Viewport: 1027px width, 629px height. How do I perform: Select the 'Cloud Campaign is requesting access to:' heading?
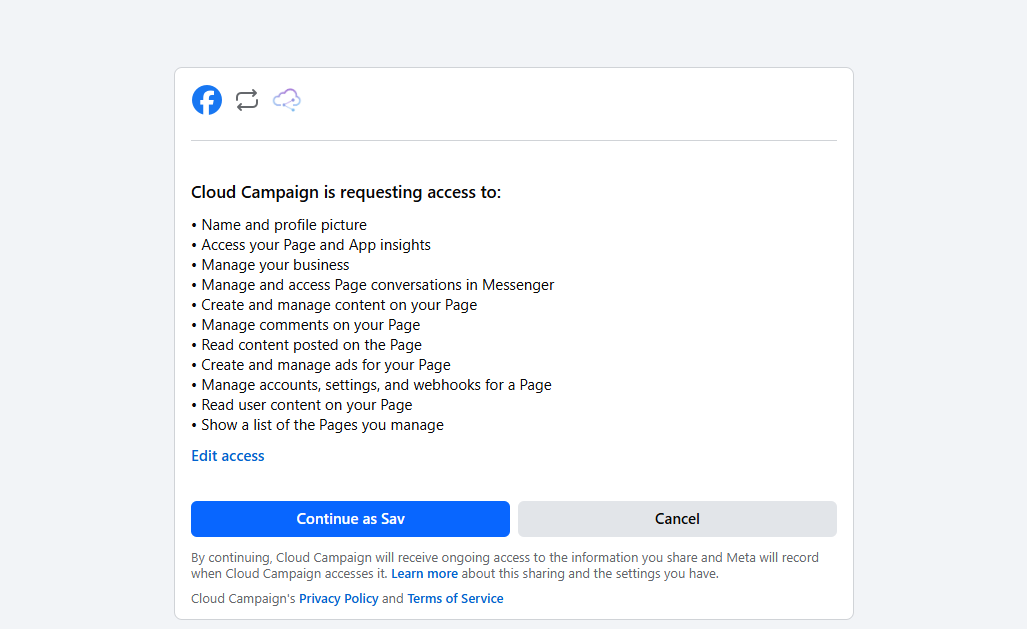pyautogui.click(x=346, y=193)
